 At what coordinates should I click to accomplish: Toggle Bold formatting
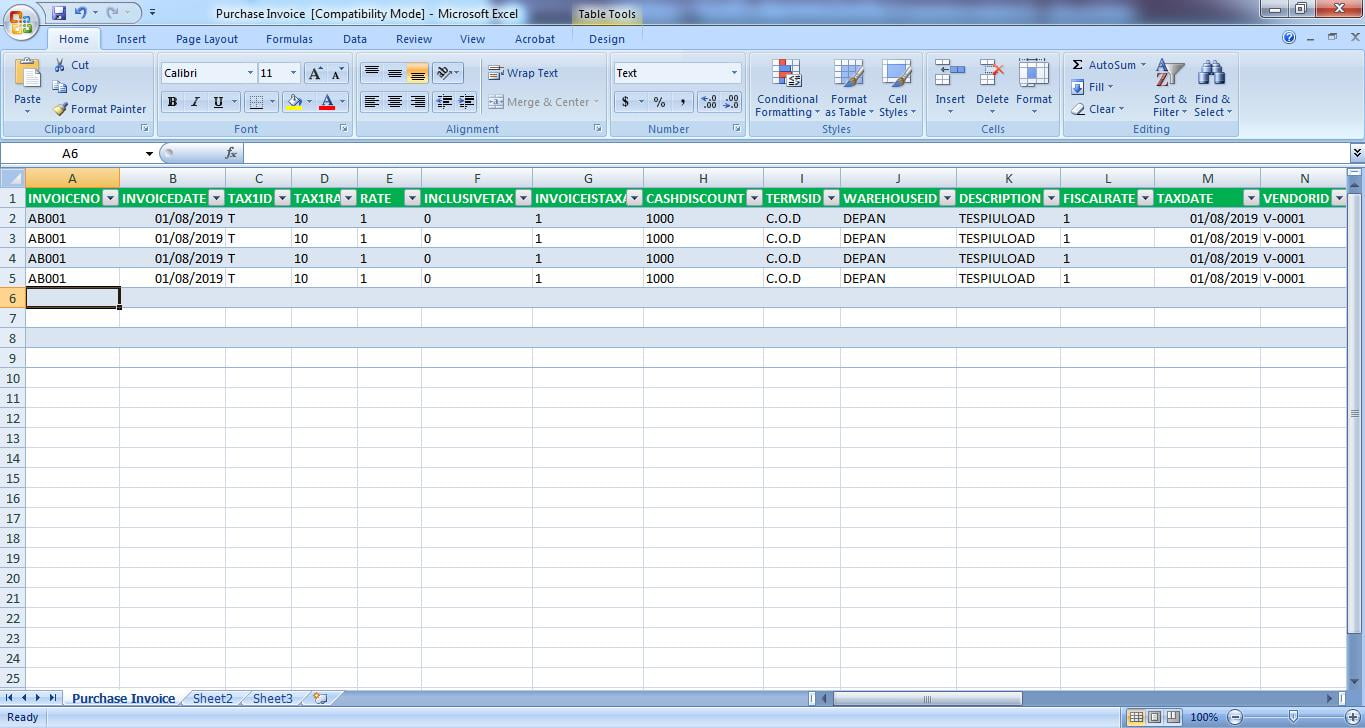[x=172, y=102]
